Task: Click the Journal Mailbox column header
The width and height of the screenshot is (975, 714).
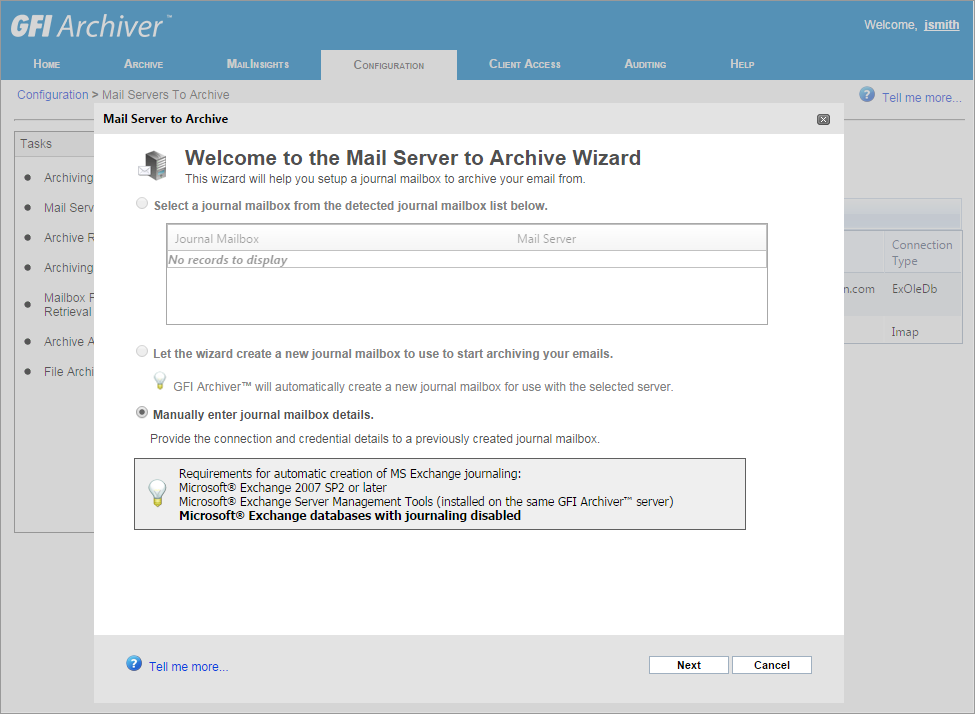Action: click(x=217, y=239)
